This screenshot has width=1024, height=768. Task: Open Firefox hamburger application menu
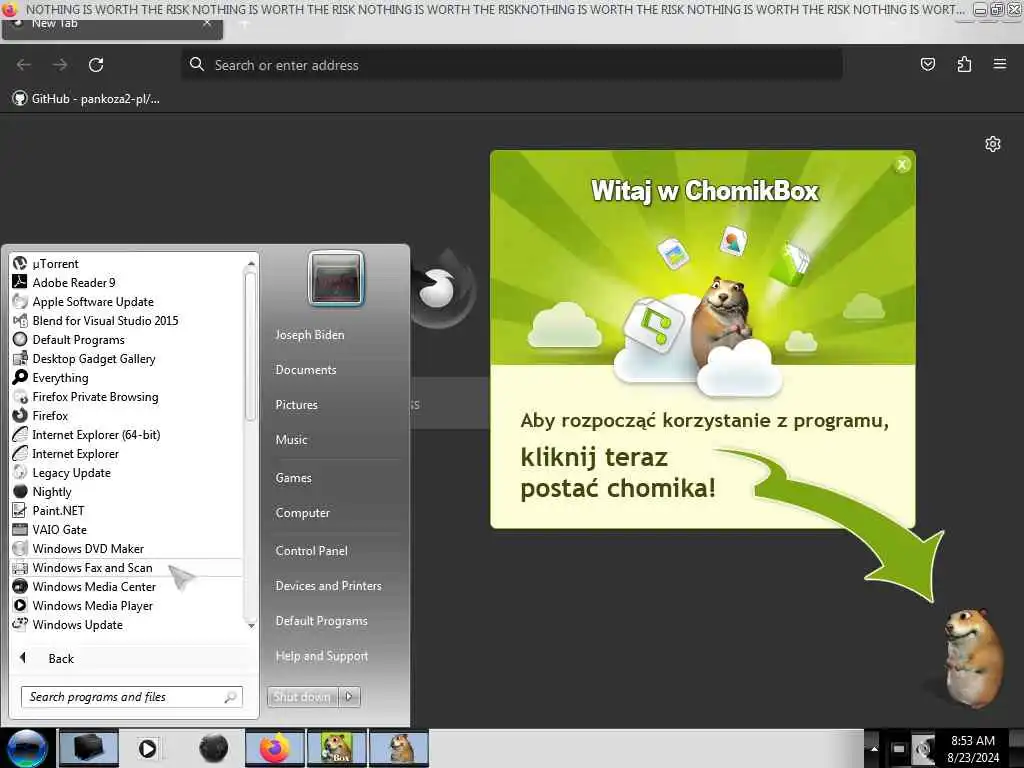click(999, 64)
